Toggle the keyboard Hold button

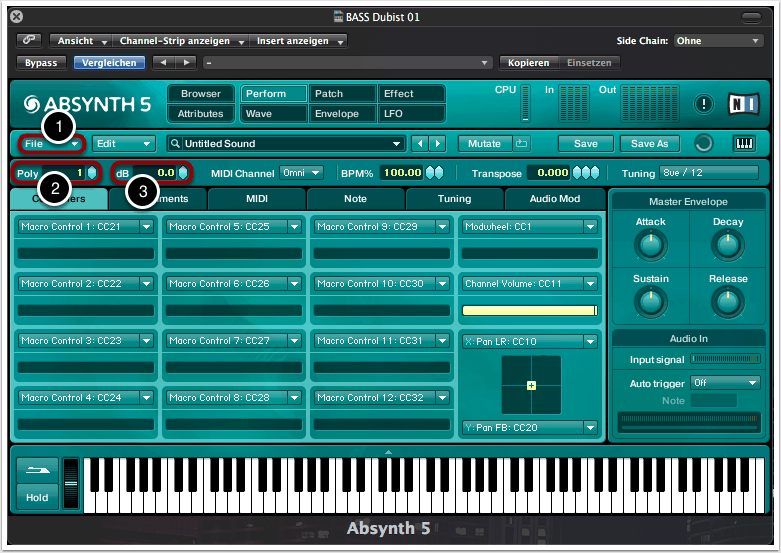pyautogui.click(x=36, y=497)
